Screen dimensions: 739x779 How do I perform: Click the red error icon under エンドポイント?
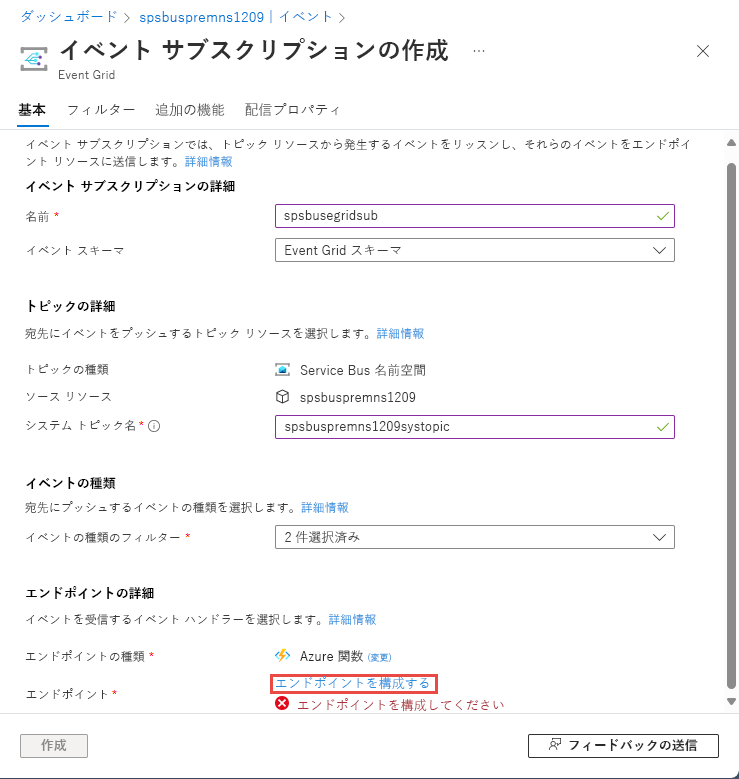pos(282,703)
